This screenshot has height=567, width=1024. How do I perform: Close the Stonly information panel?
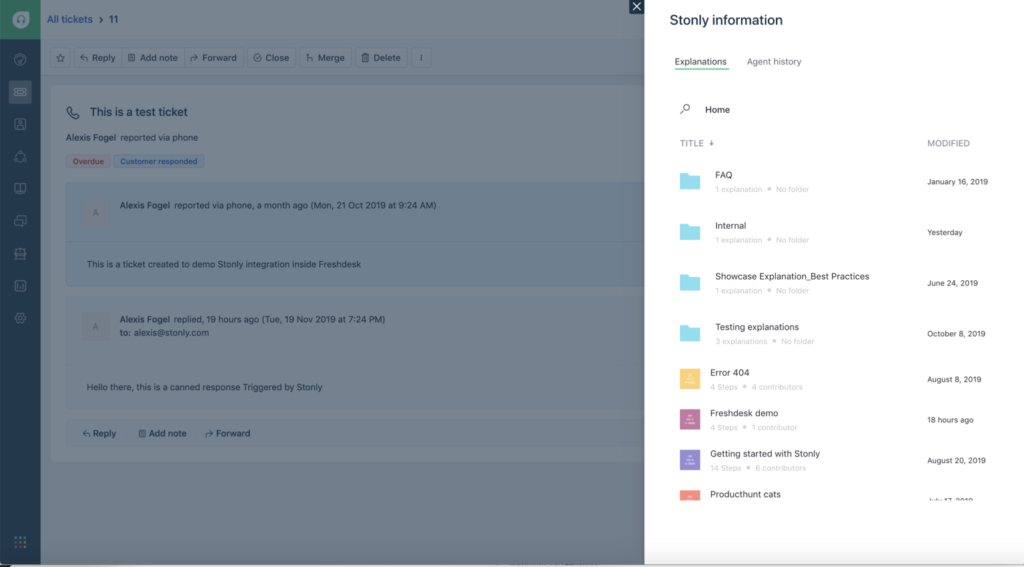[636, 7]
